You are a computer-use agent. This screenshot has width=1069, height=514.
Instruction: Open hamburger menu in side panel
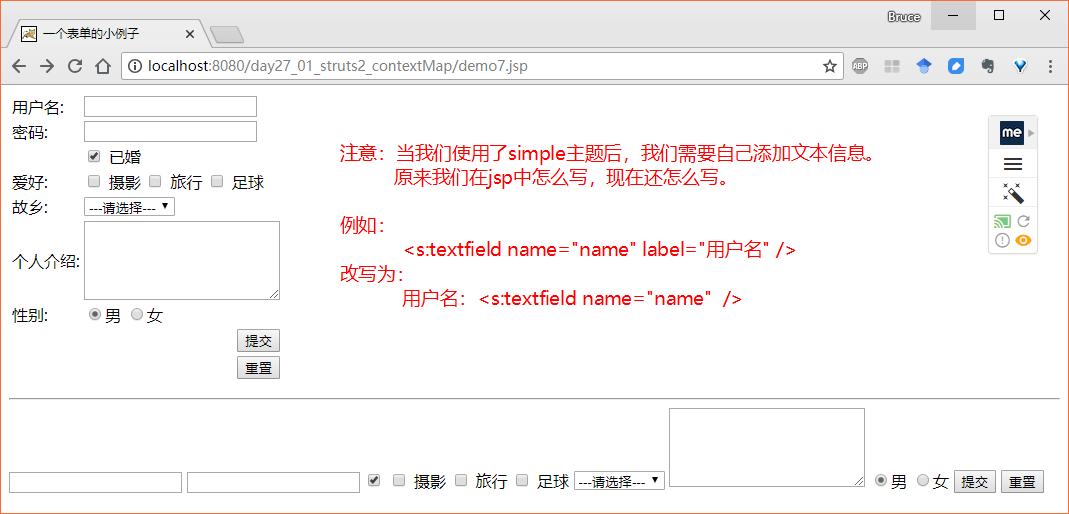point(1013,164)
